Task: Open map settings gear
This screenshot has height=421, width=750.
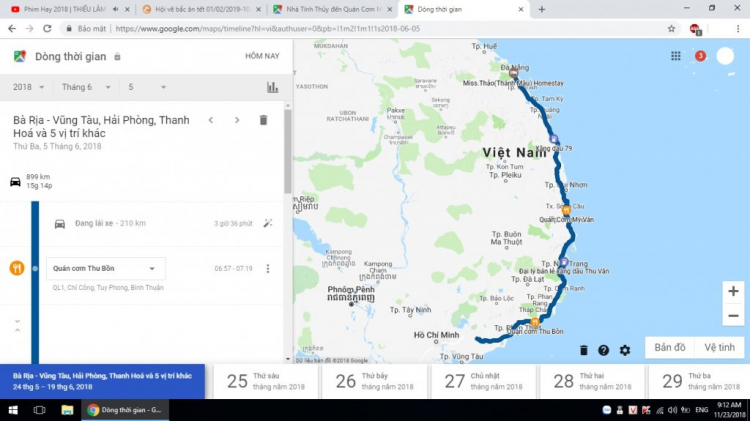Action: pyautogui.click(x=625, y=350)
